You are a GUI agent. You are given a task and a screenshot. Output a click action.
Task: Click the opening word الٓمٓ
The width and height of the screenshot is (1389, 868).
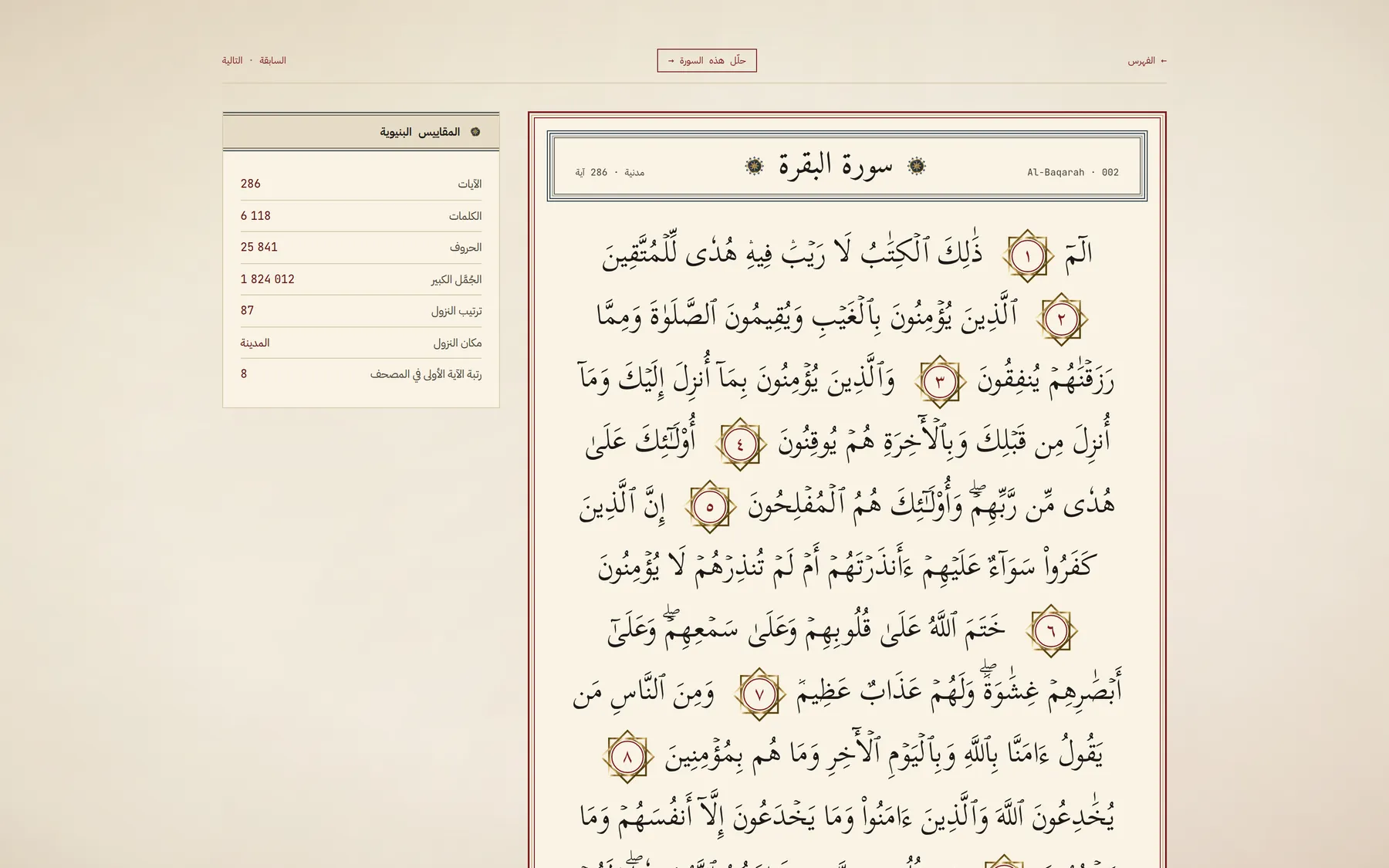coord(1078,254)
